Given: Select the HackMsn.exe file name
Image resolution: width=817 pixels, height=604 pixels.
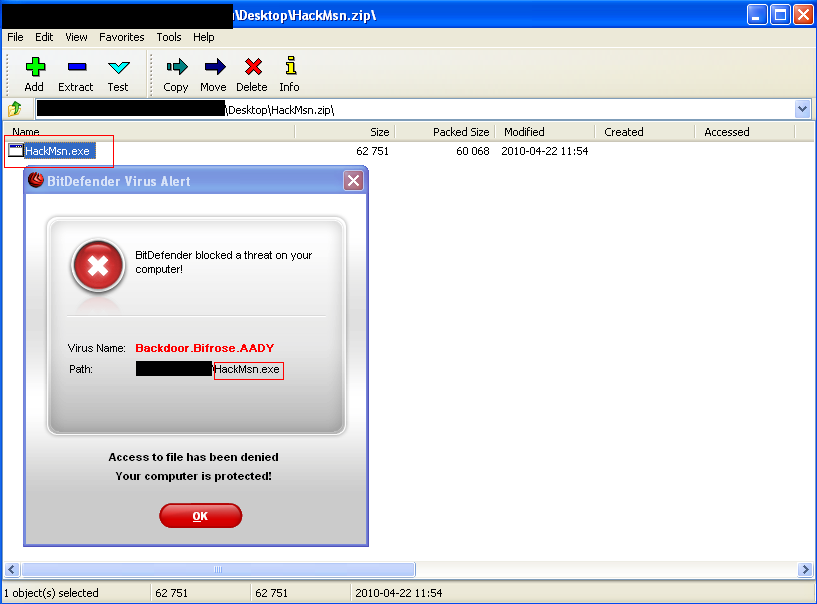Looking at the screenshot, I should click(x=58, y=151).
